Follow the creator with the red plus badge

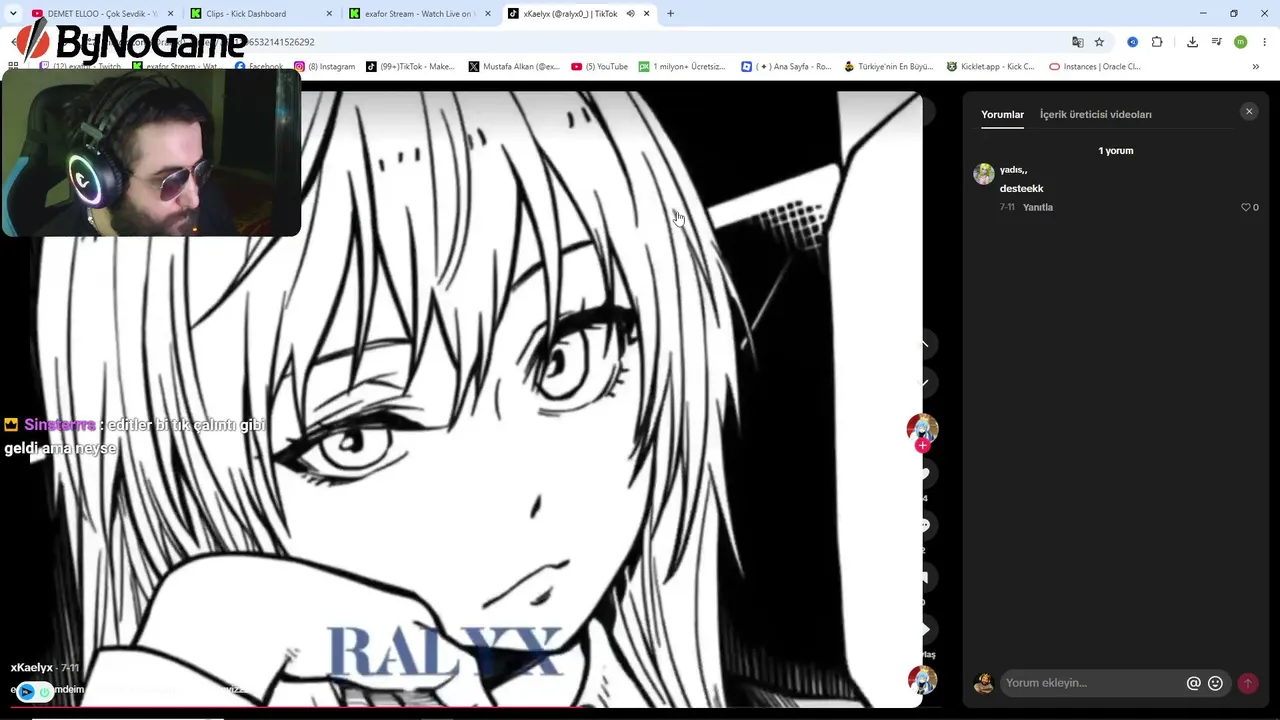pos(922,446)
